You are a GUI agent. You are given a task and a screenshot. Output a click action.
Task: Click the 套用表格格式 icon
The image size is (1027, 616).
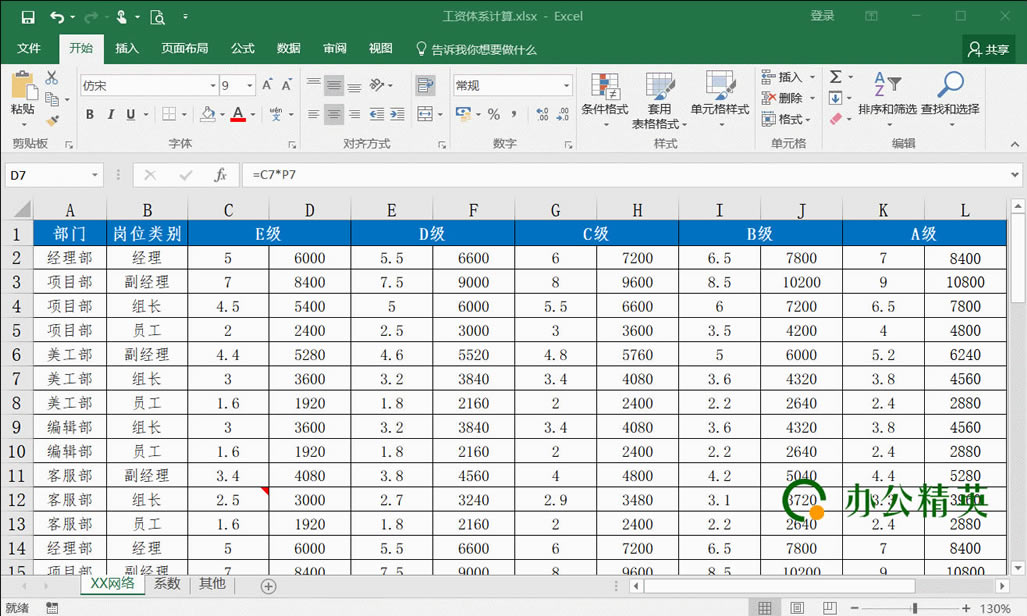pos(660,98)
